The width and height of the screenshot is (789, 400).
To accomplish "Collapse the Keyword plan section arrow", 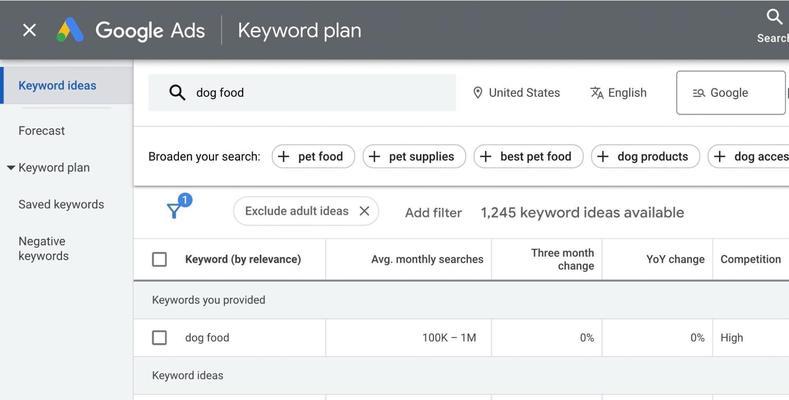I will pyautogui.click(x=11, y=168).
